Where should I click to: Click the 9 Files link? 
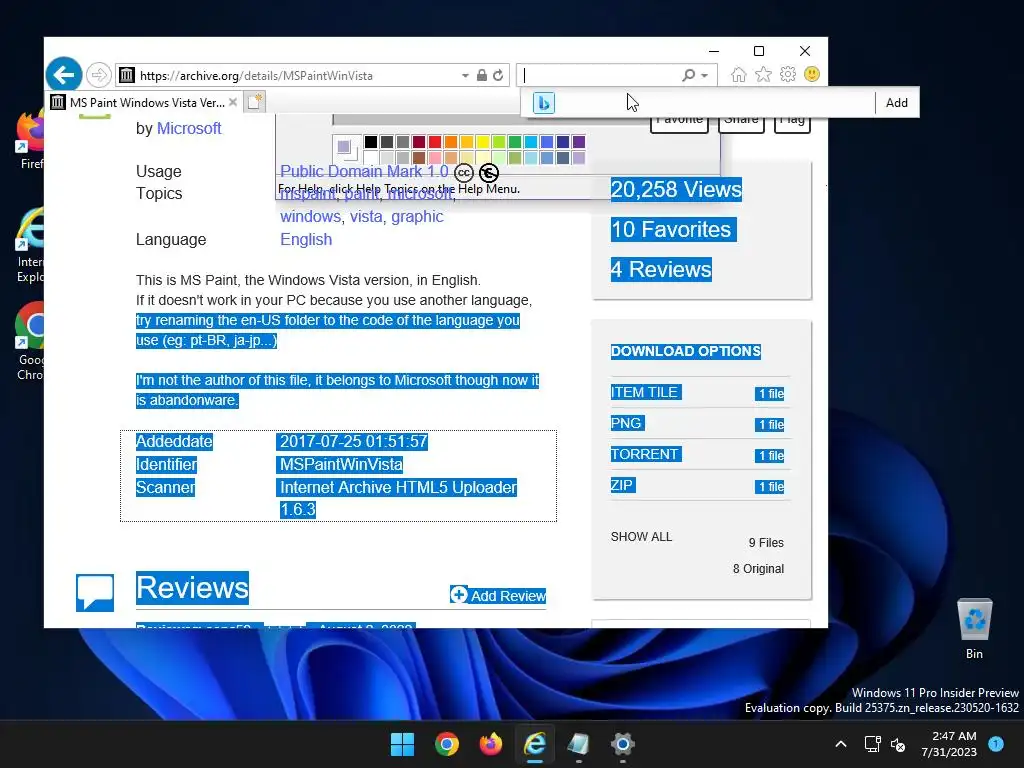(x=766, y=543)
